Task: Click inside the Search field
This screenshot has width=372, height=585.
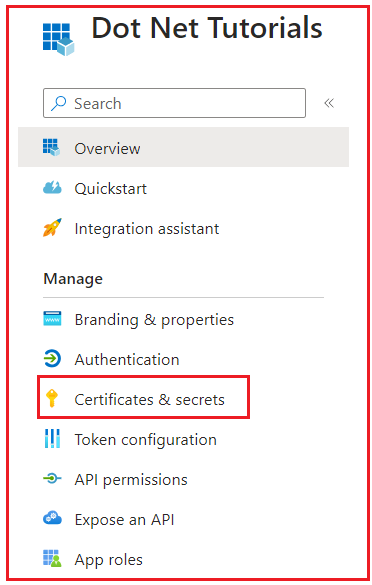Action: [174, 103]
